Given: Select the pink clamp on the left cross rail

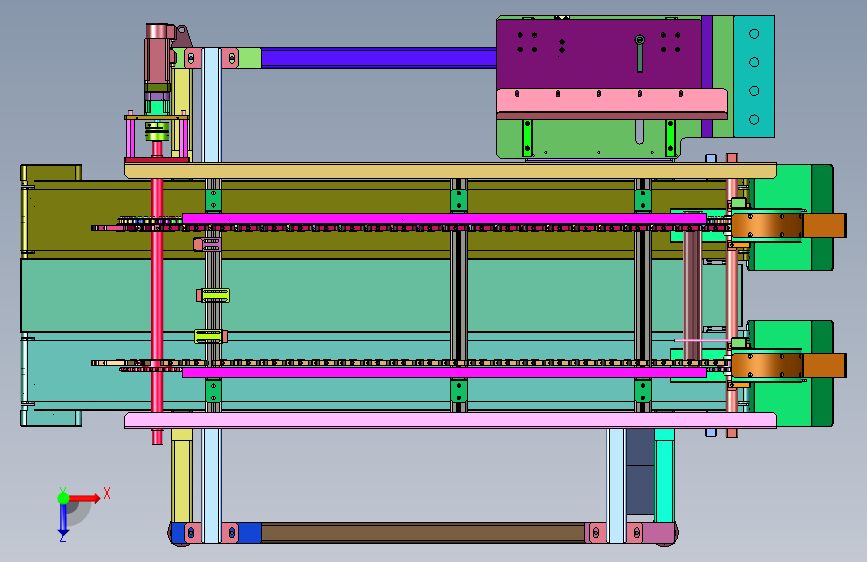Looking at the screenshot, I should tap(208, 244).
